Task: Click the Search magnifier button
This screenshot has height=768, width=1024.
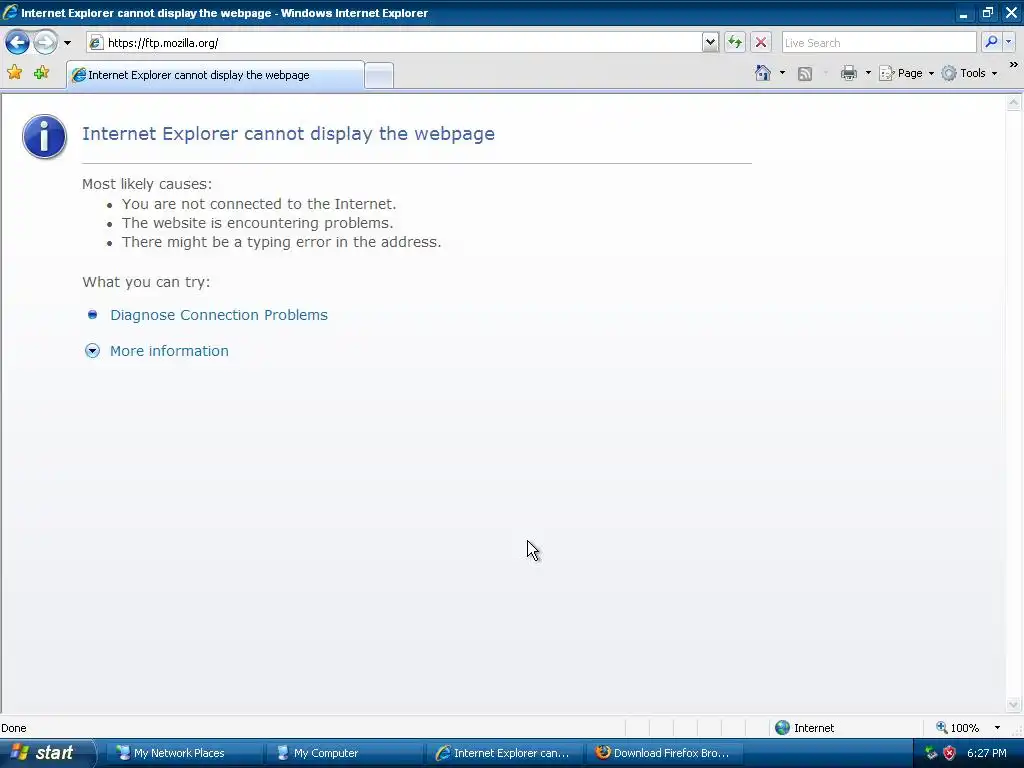Action: [991, 42]
